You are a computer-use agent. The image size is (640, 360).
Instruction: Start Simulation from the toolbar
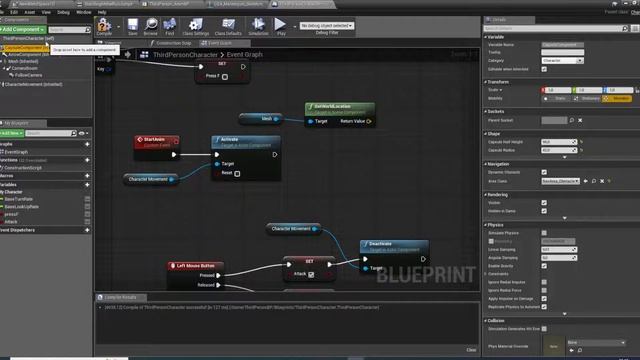258,27
